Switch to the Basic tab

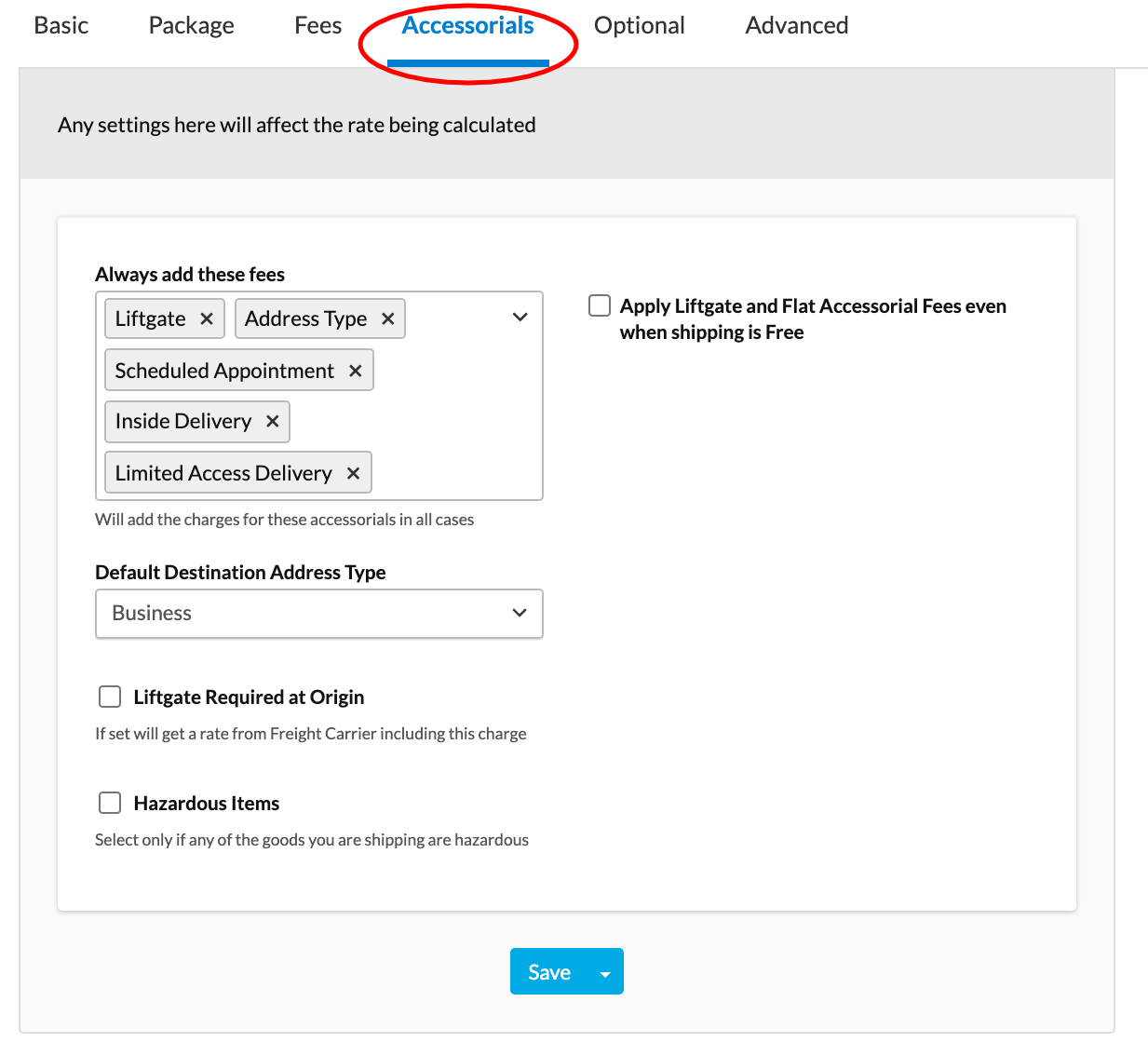point(61,26)
